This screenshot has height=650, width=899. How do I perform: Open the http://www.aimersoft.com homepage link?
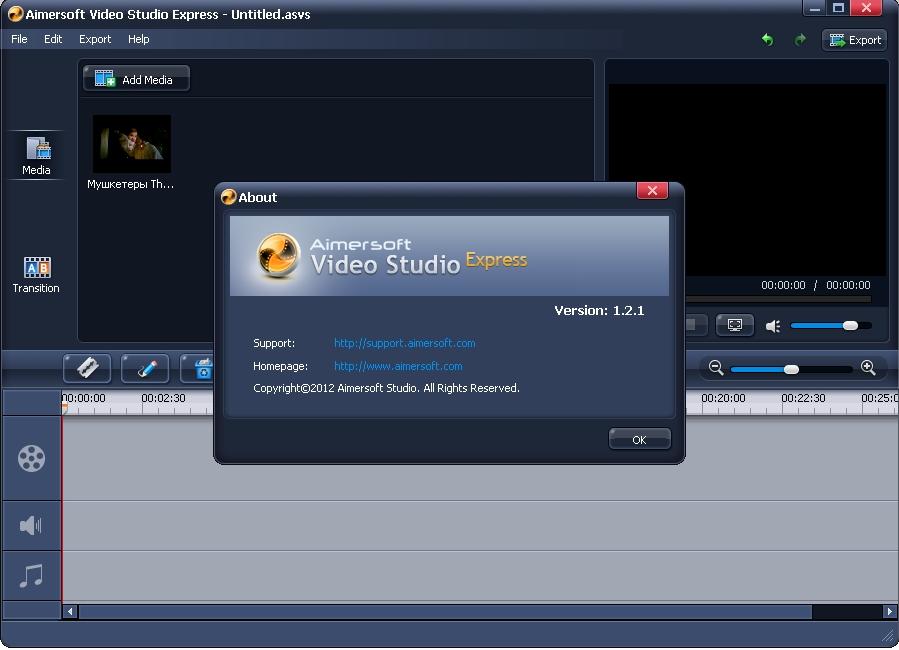tap(398, 366)
